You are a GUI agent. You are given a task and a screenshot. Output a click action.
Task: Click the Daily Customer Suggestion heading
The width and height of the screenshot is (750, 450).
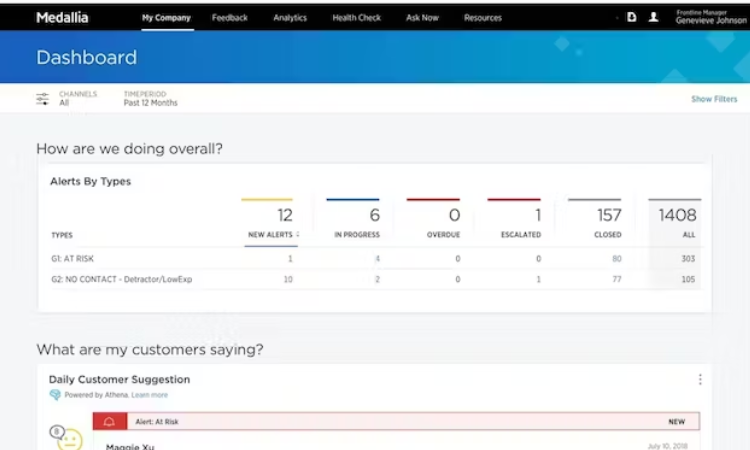click(x=120, y=379)
